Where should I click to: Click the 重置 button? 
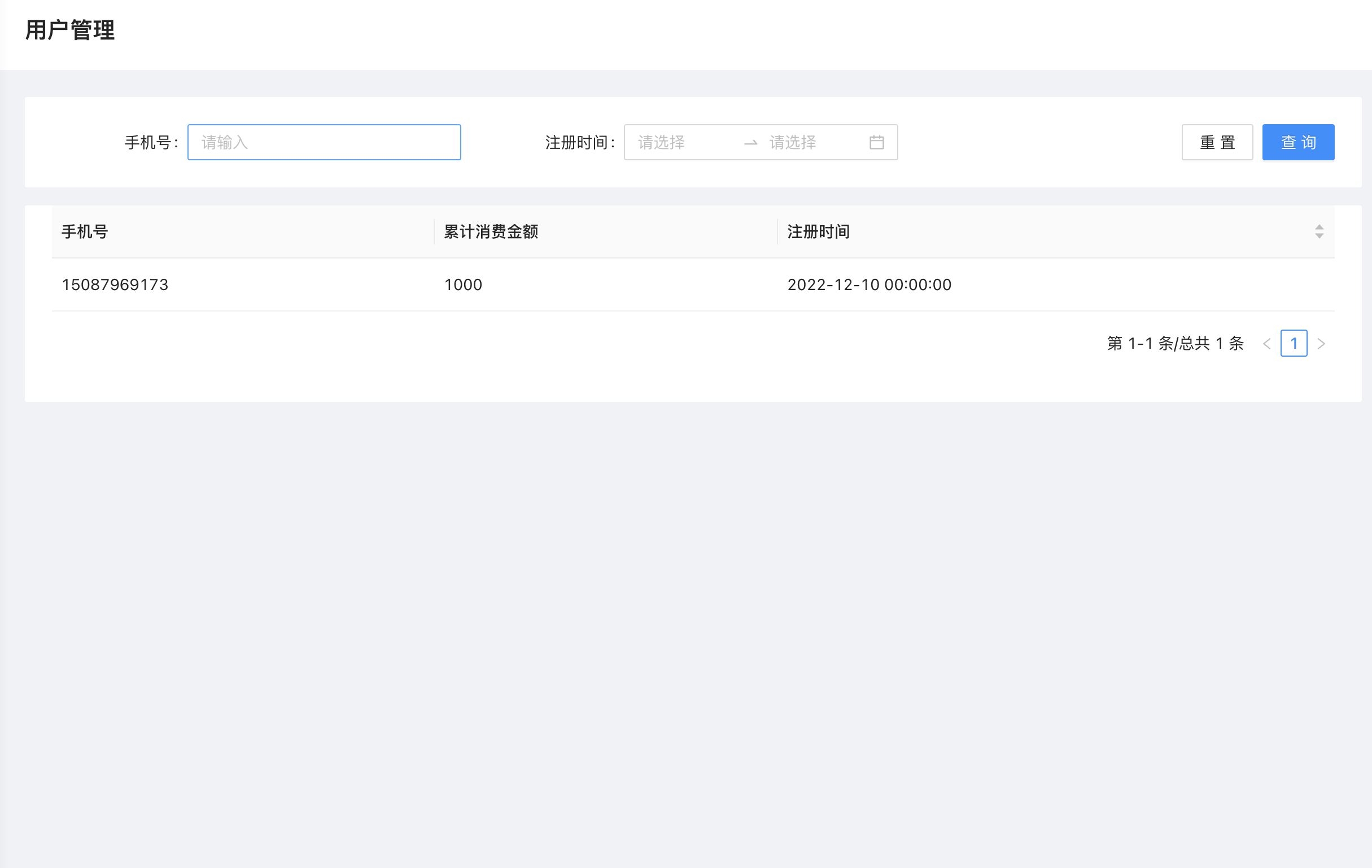click(1217, 142)
